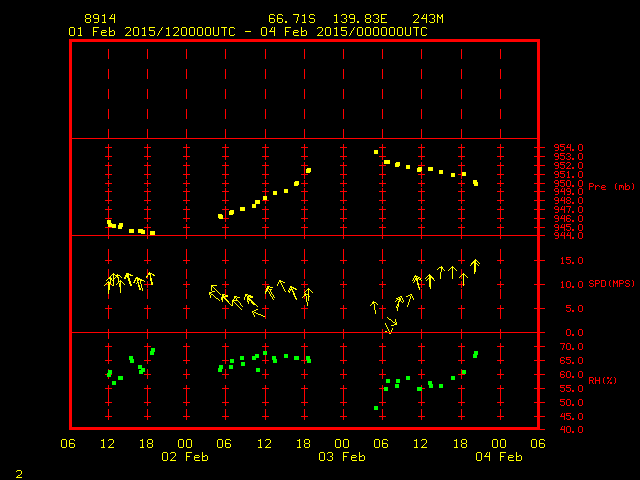Click the station ID 8914
This screenshot has width=640, height=480.
click(100, 19)
